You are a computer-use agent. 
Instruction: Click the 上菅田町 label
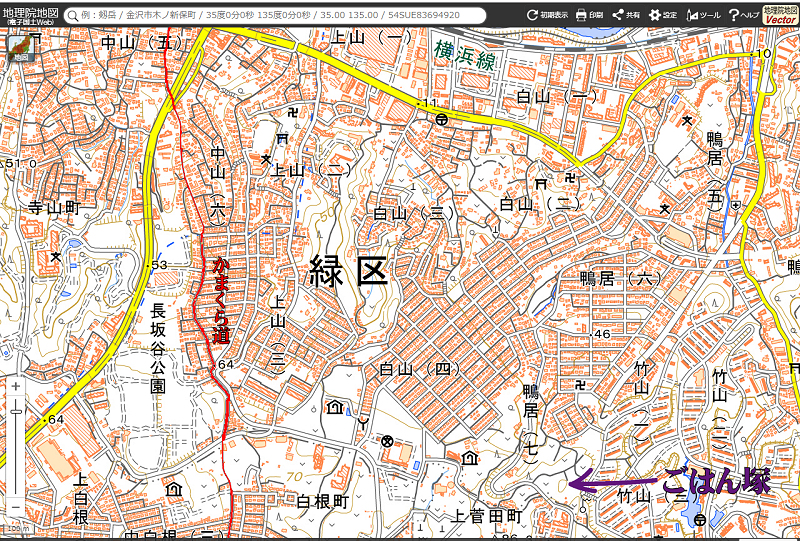click(487, 517)
